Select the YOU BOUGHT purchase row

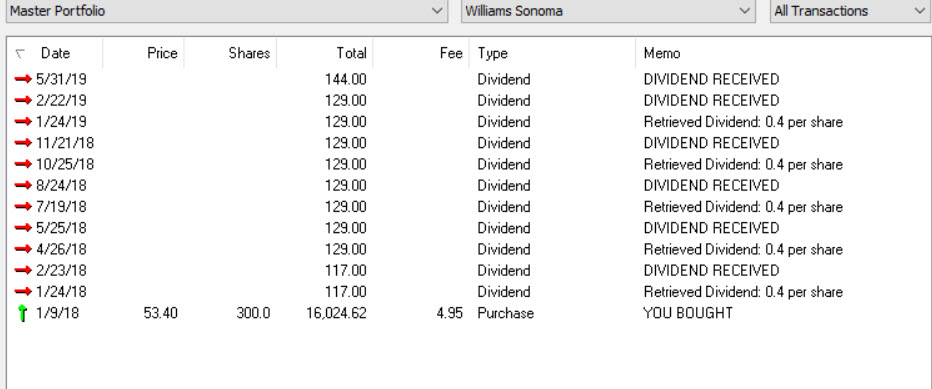click(467, 313)
